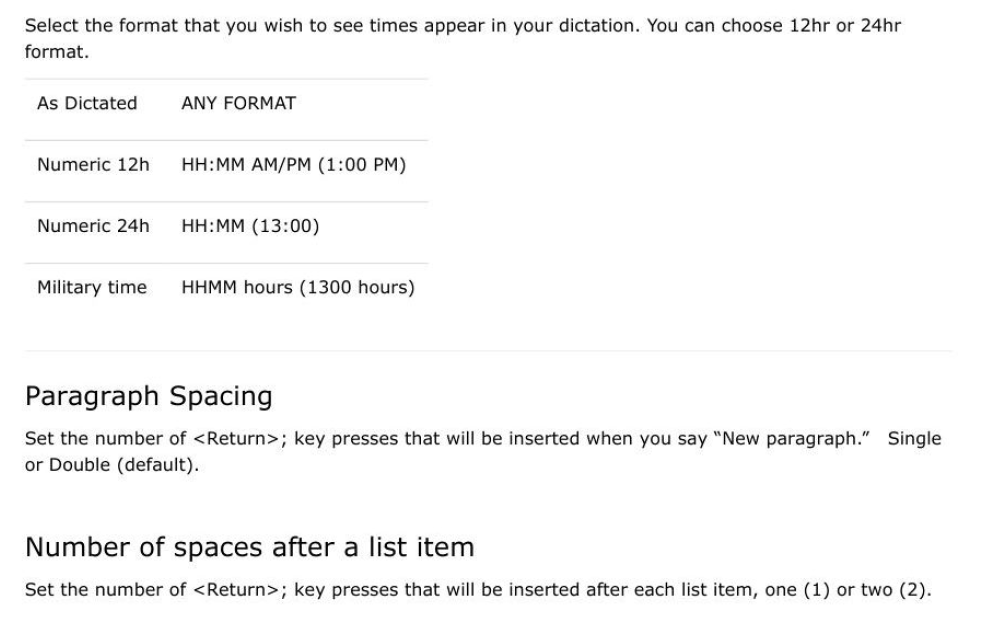Select the 'ANY FORMAT' cell text
This screenshot has width=984, height=627.
point(238,103)
